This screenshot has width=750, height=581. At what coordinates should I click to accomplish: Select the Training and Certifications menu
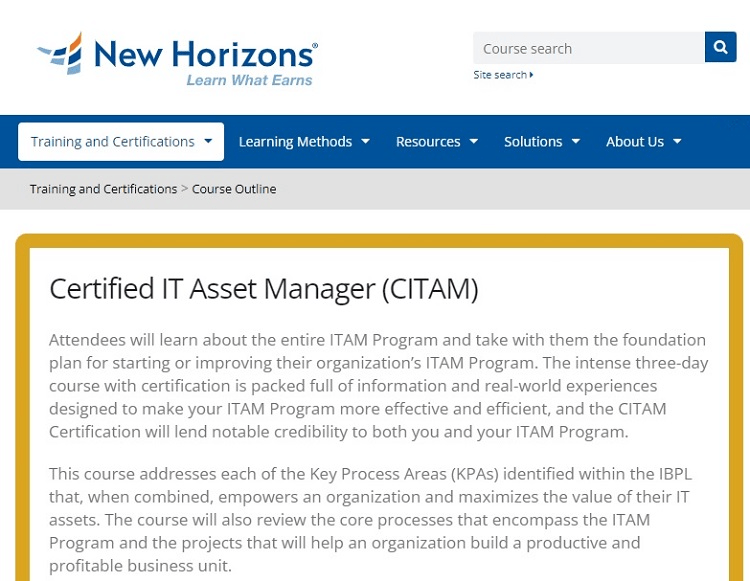pyautogui.click(x=121, y=142)
